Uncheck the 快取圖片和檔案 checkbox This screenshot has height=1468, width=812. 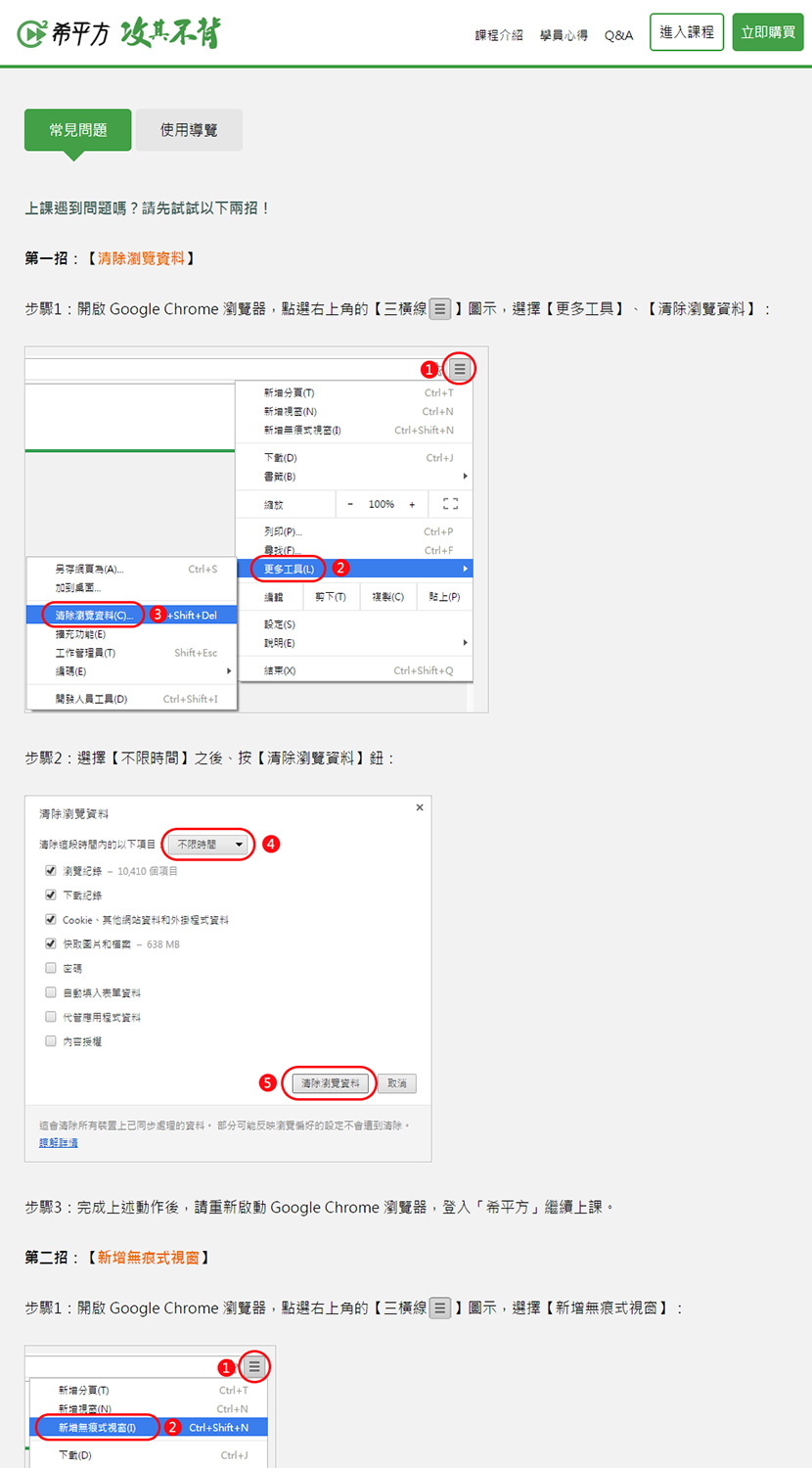pyautogui.click(x=51, y=943)
